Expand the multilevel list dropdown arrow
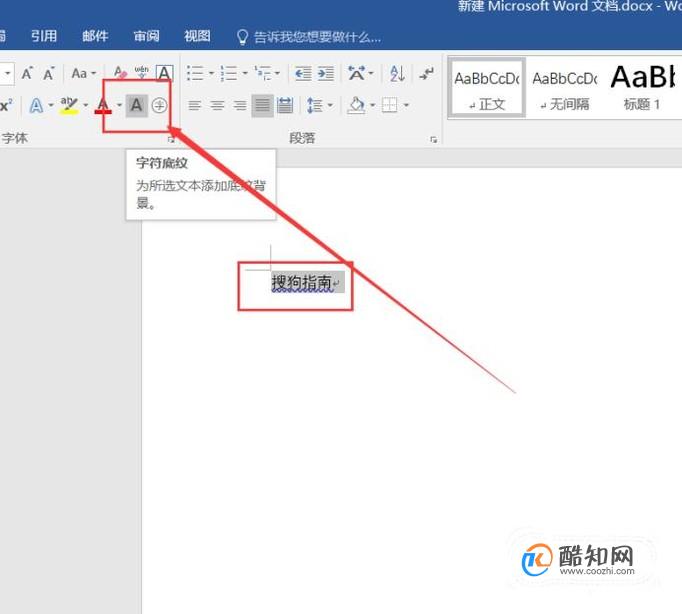The width and height of the screenshot is (682, 614). [x=277, y=73]
